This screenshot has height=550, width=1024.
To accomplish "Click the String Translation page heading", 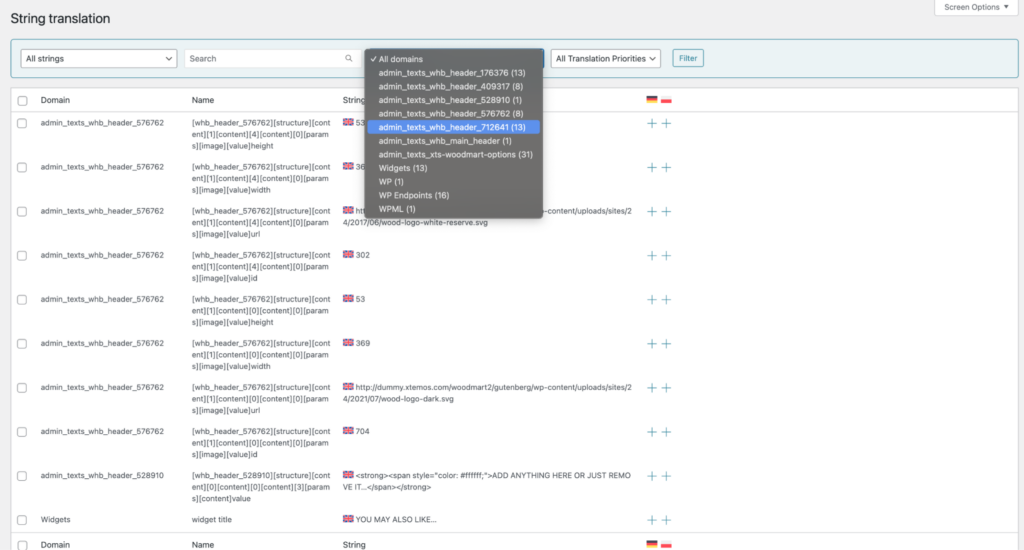I will click(60, 18).
